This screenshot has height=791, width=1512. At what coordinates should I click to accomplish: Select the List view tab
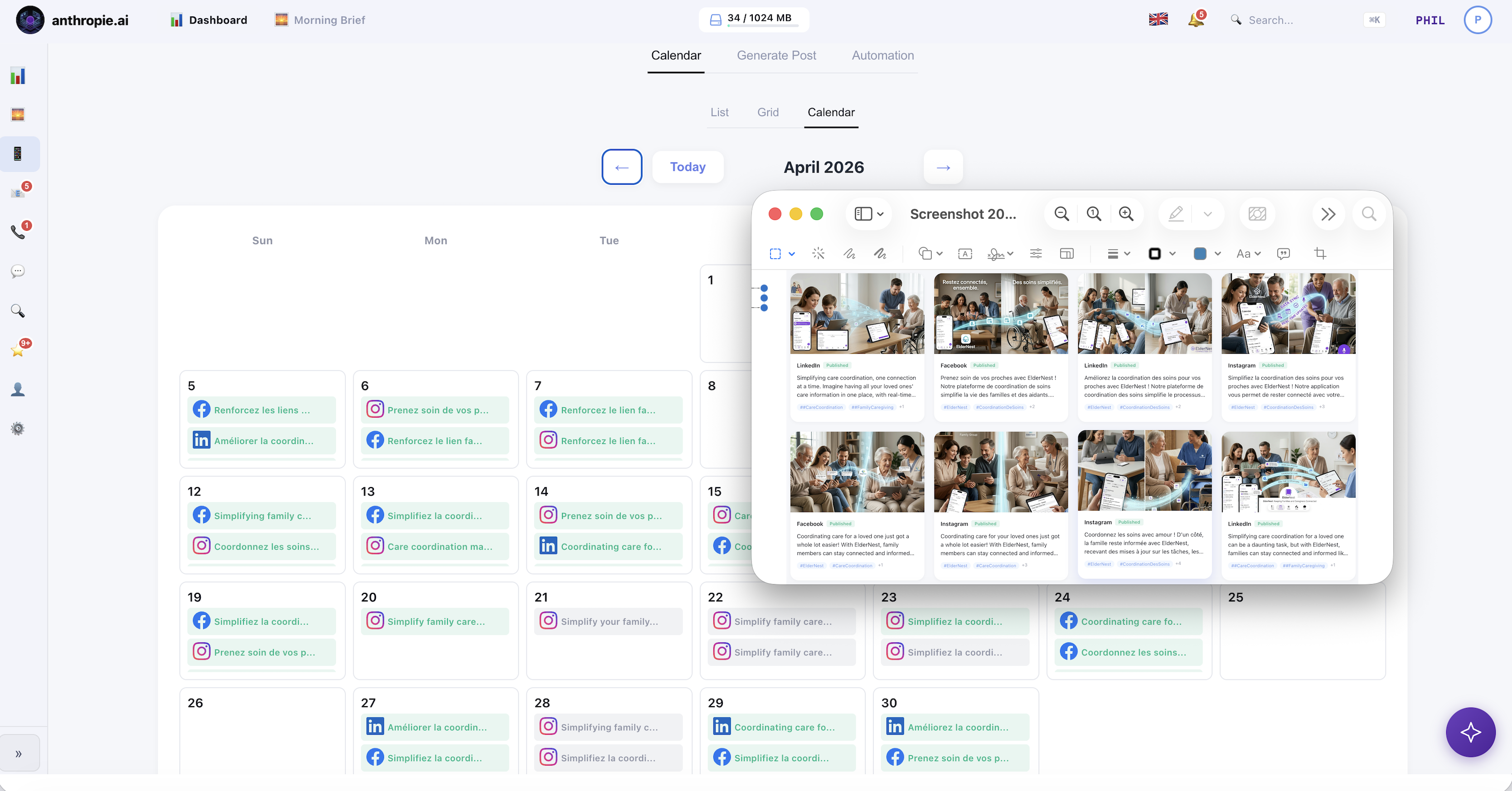[x=719, y=112]
